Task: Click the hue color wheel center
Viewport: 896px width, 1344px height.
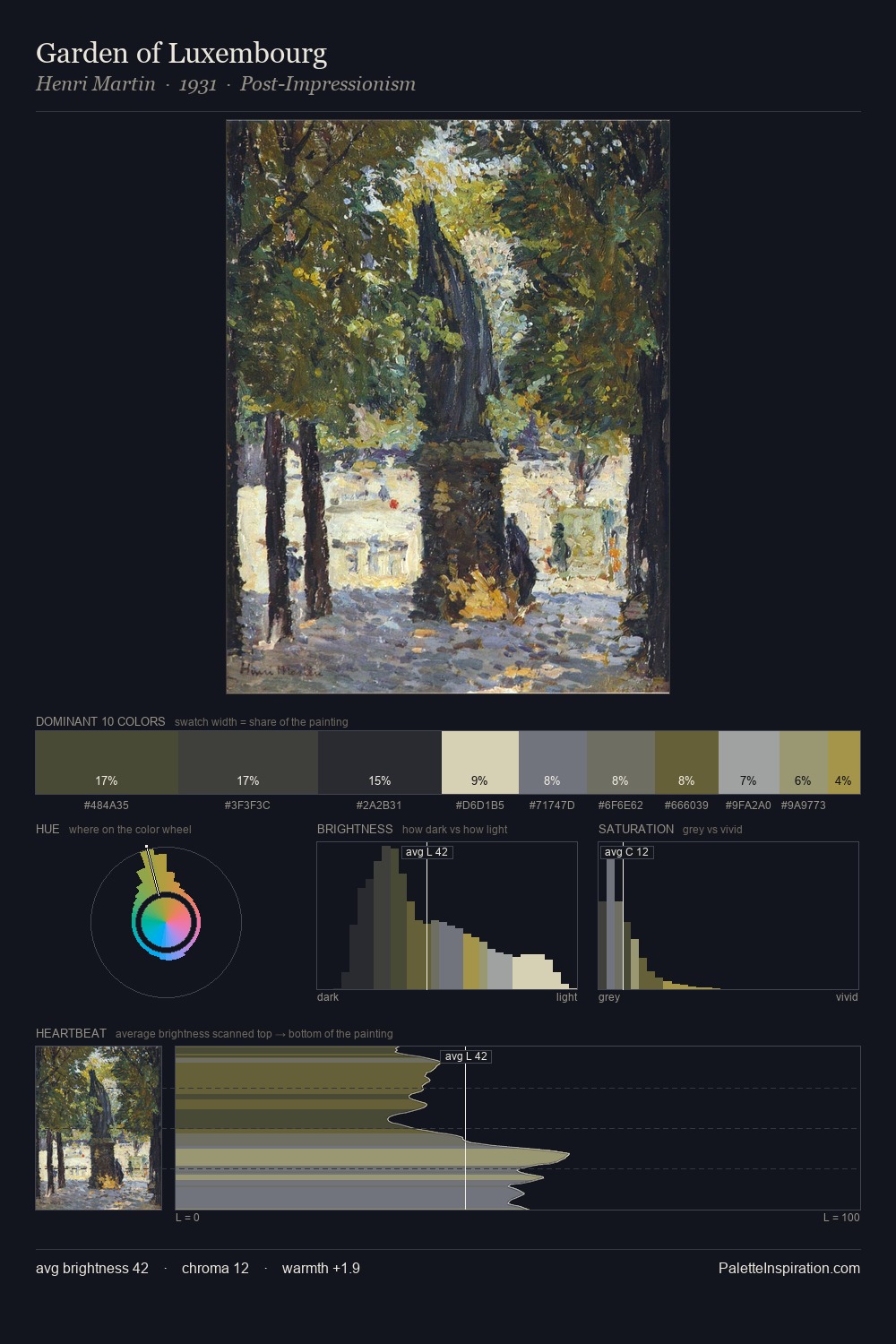Action: [x=166, y=922]
